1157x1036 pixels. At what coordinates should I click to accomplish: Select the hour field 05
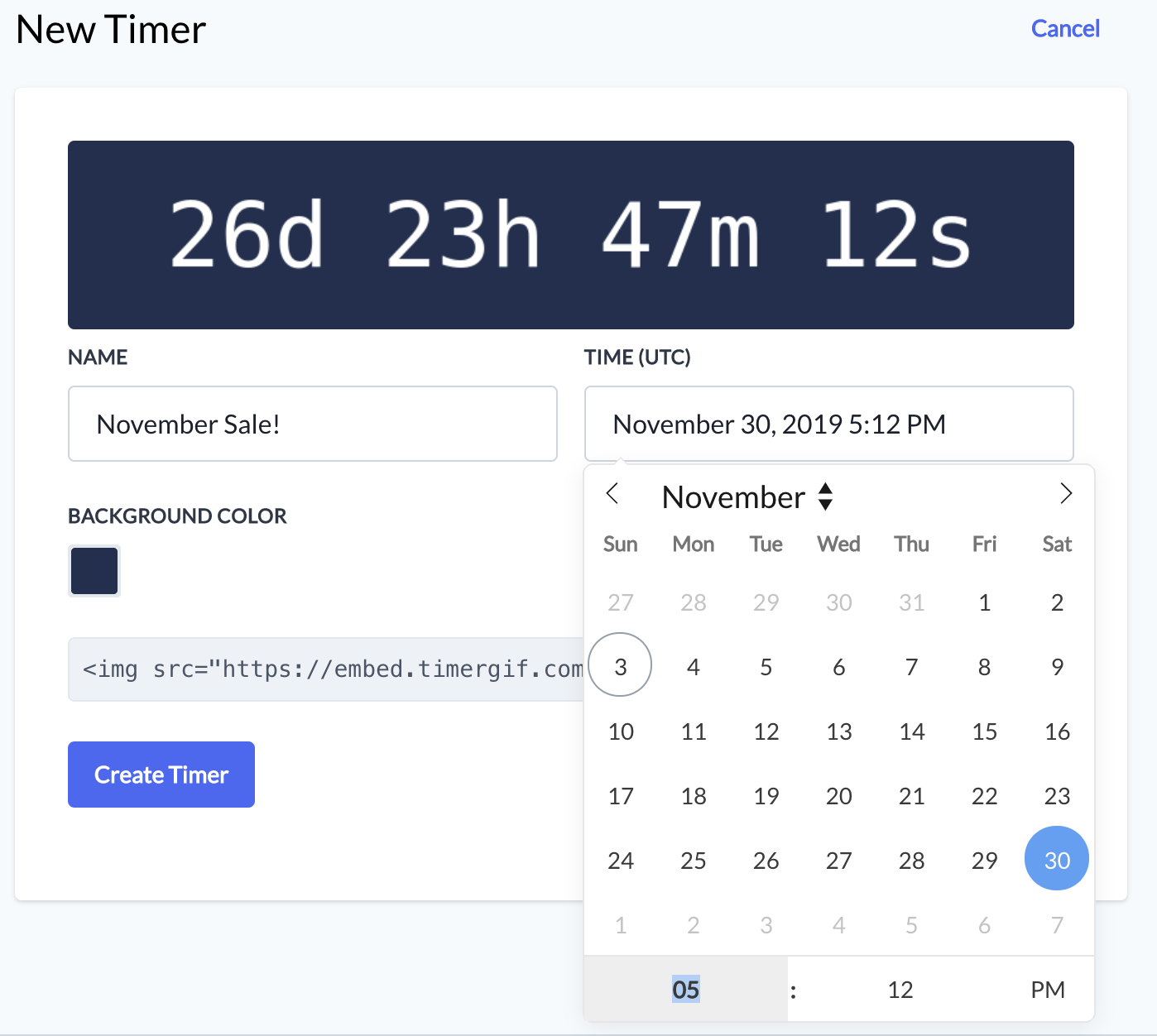tap(686, 990)
